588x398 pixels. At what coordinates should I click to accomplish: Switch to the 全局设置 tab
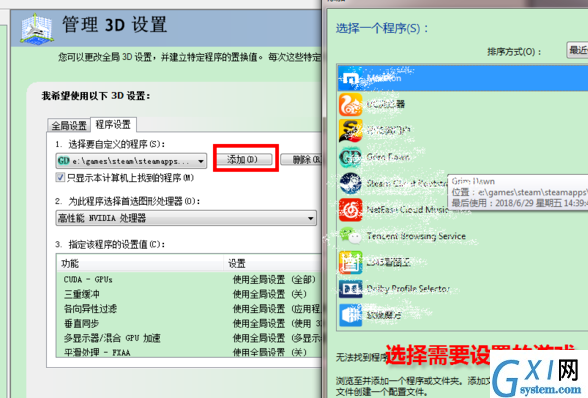69,125
